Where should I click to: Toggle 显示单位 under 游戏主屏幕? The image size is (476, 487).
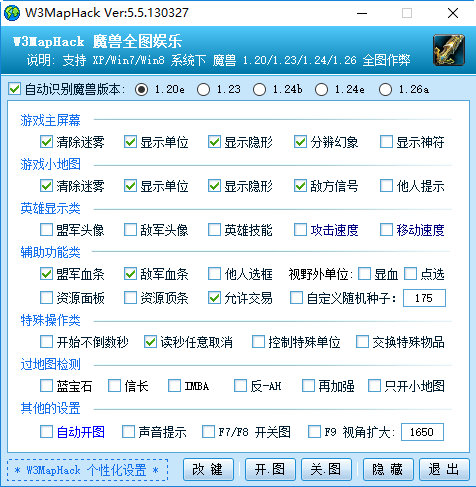click(130, 142)
